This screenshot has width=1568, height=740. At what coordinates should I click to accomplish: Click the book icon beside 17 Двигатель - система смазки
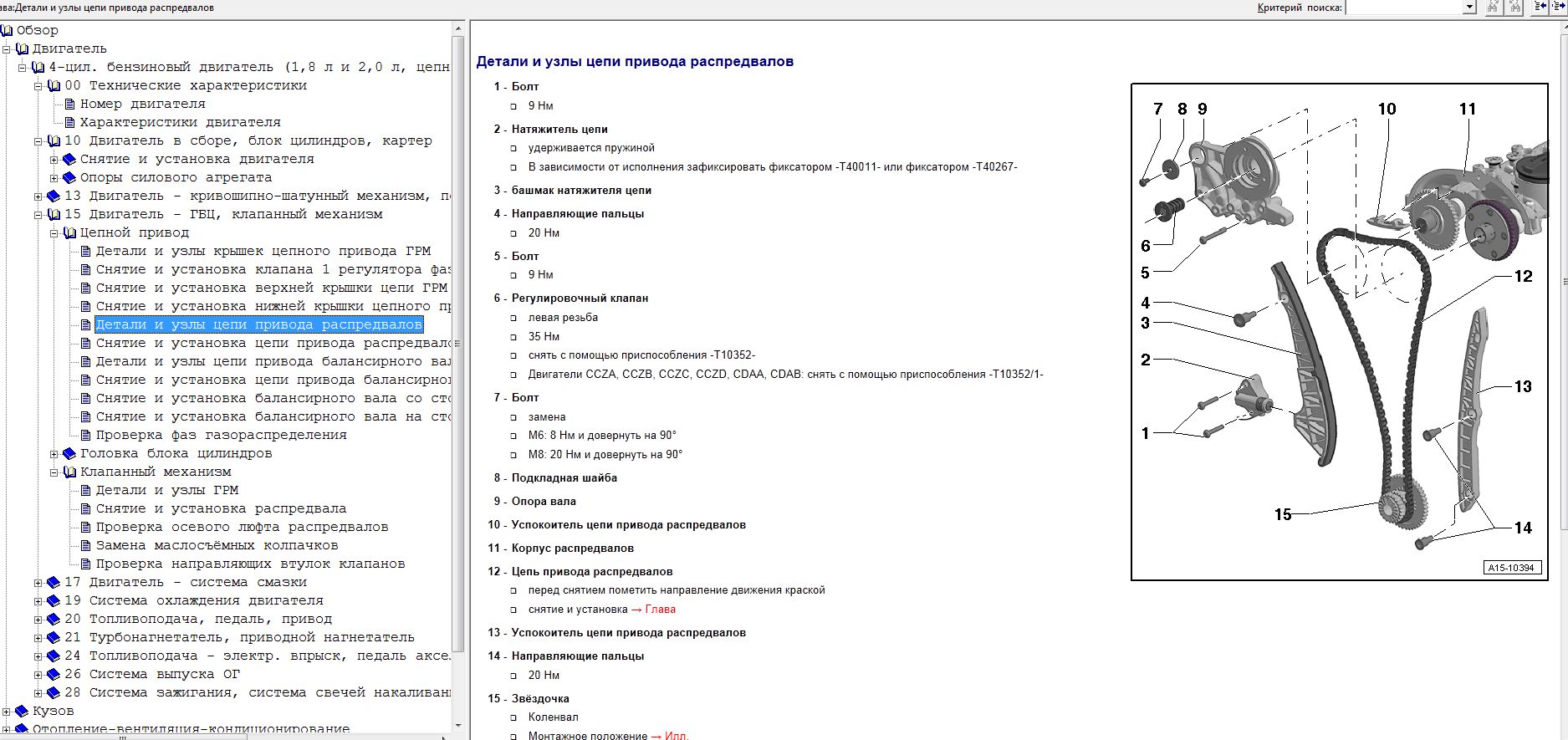point(54,583)
